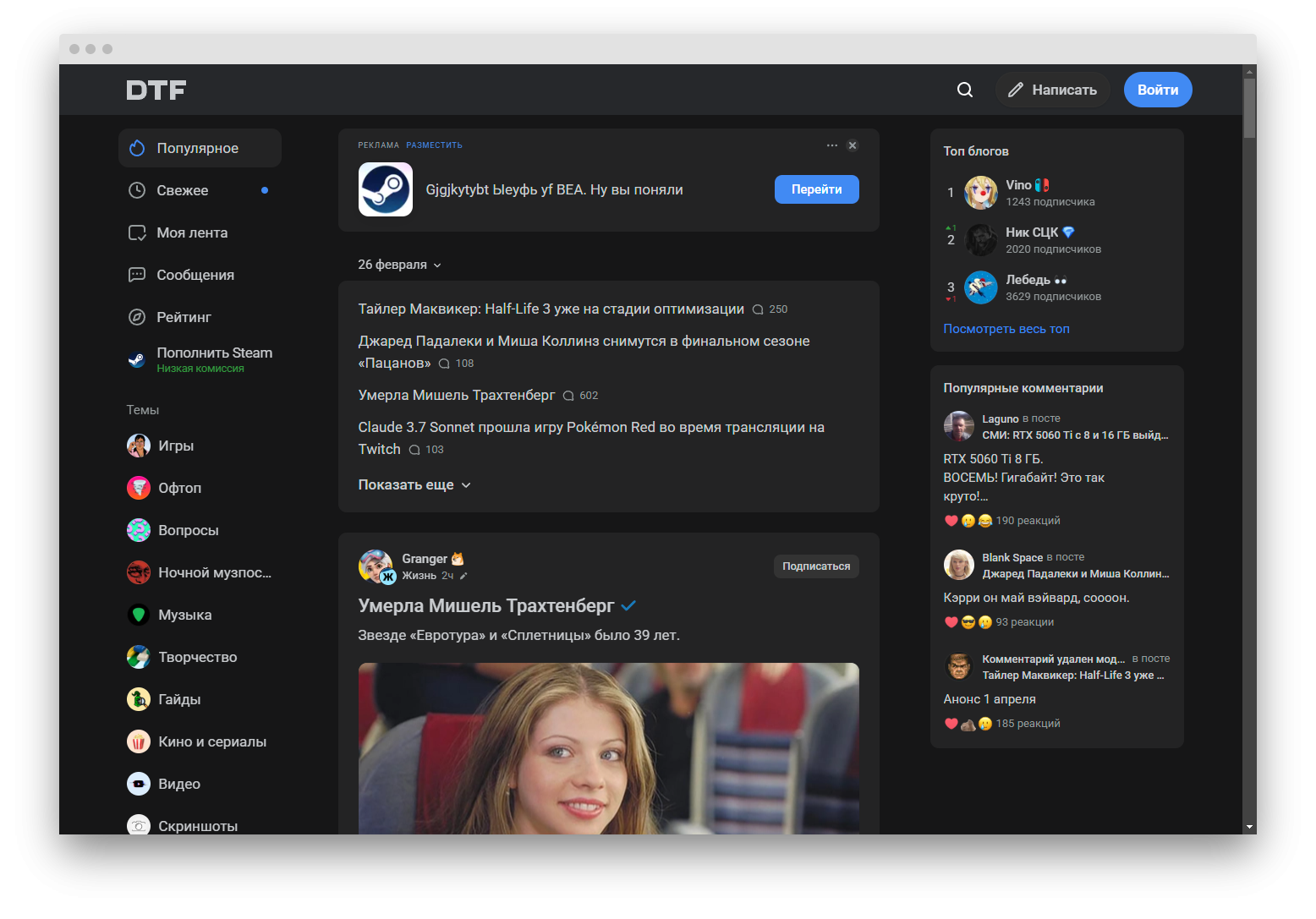Open the Half-Life 3 Тайлер Маквикер headline
This screenshot has width=1316, height=919.
pyautogui.click(x=551, y=309)
